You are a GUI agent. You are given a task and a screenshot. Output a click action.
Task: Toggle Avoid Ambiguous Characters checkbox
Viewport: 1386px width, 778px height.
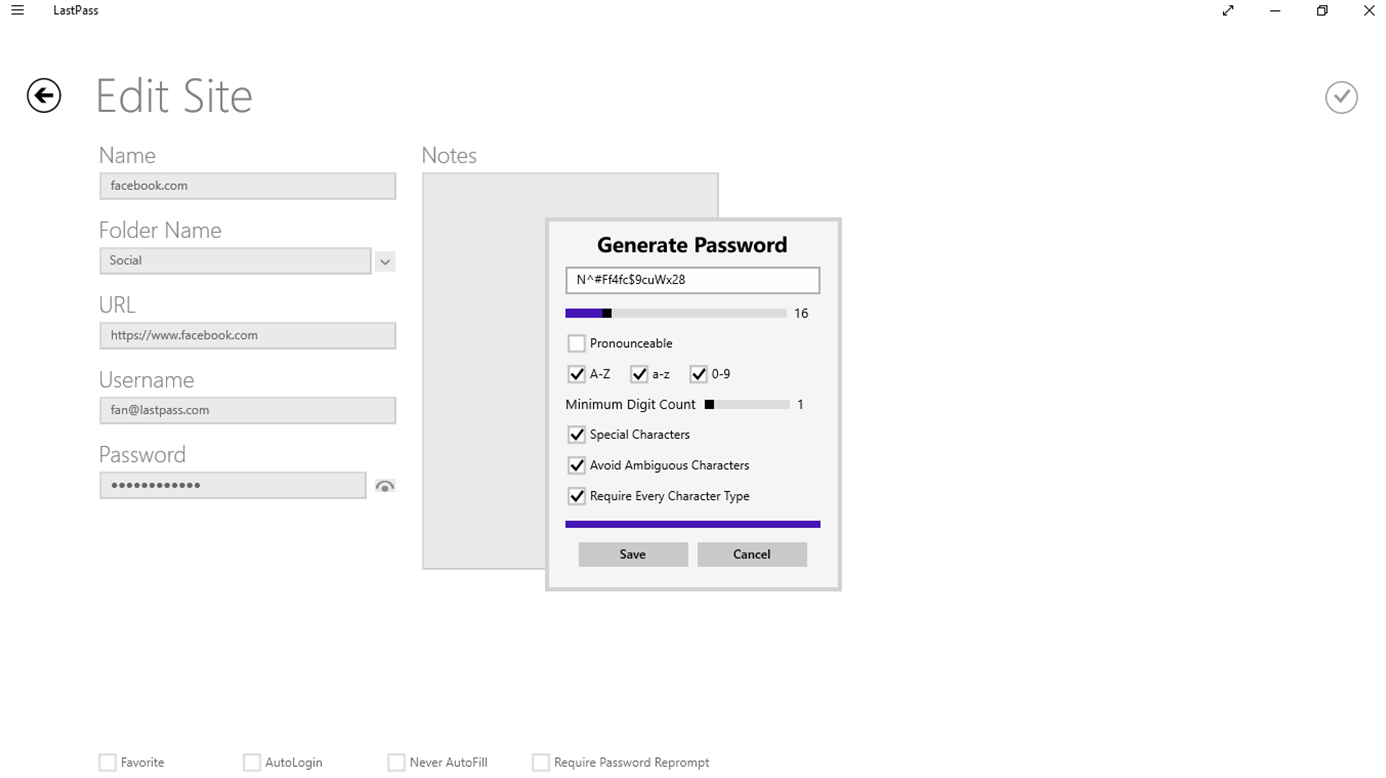[x=577, y=465]
